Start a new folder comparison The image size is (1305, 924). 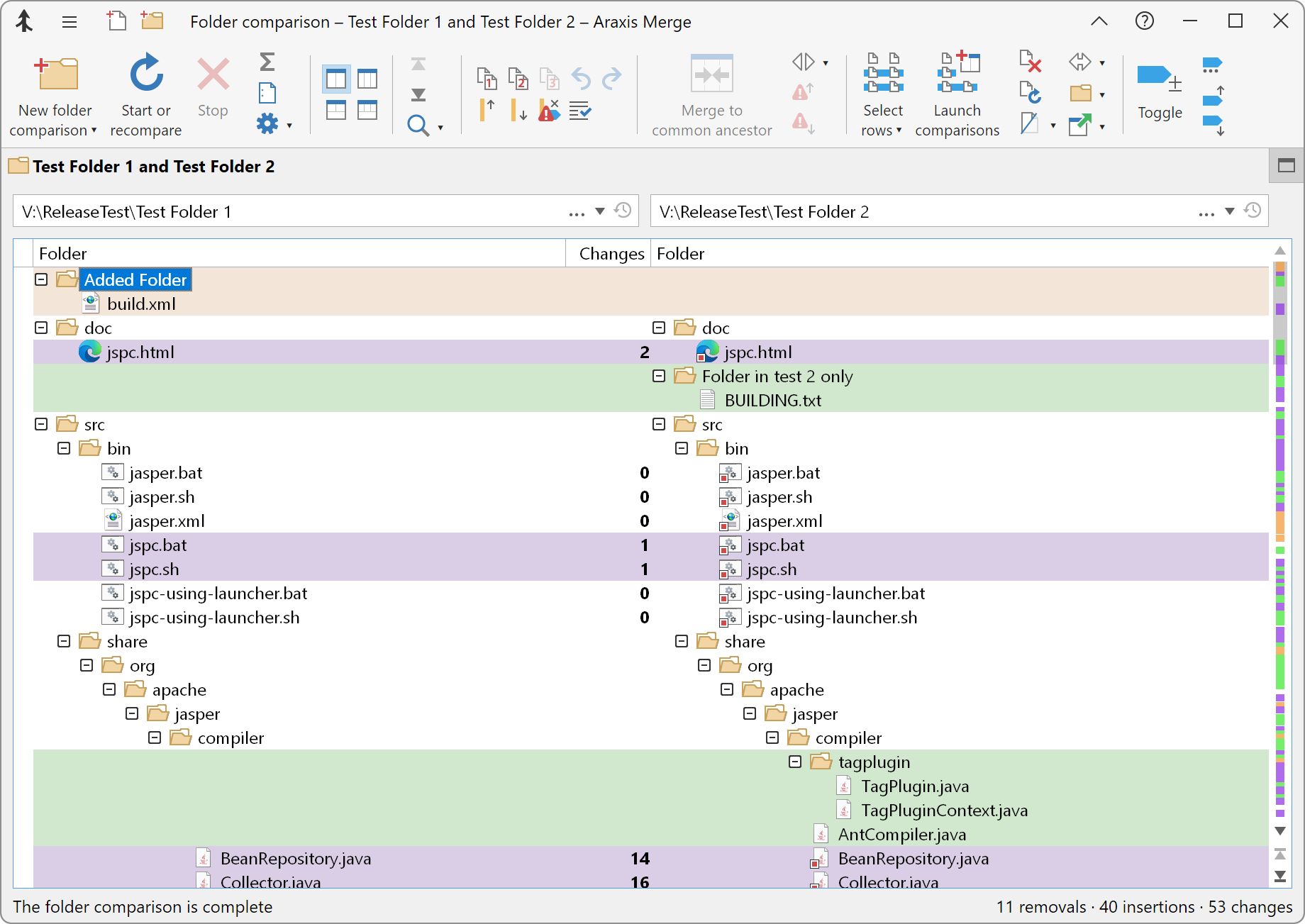[55, 93]
